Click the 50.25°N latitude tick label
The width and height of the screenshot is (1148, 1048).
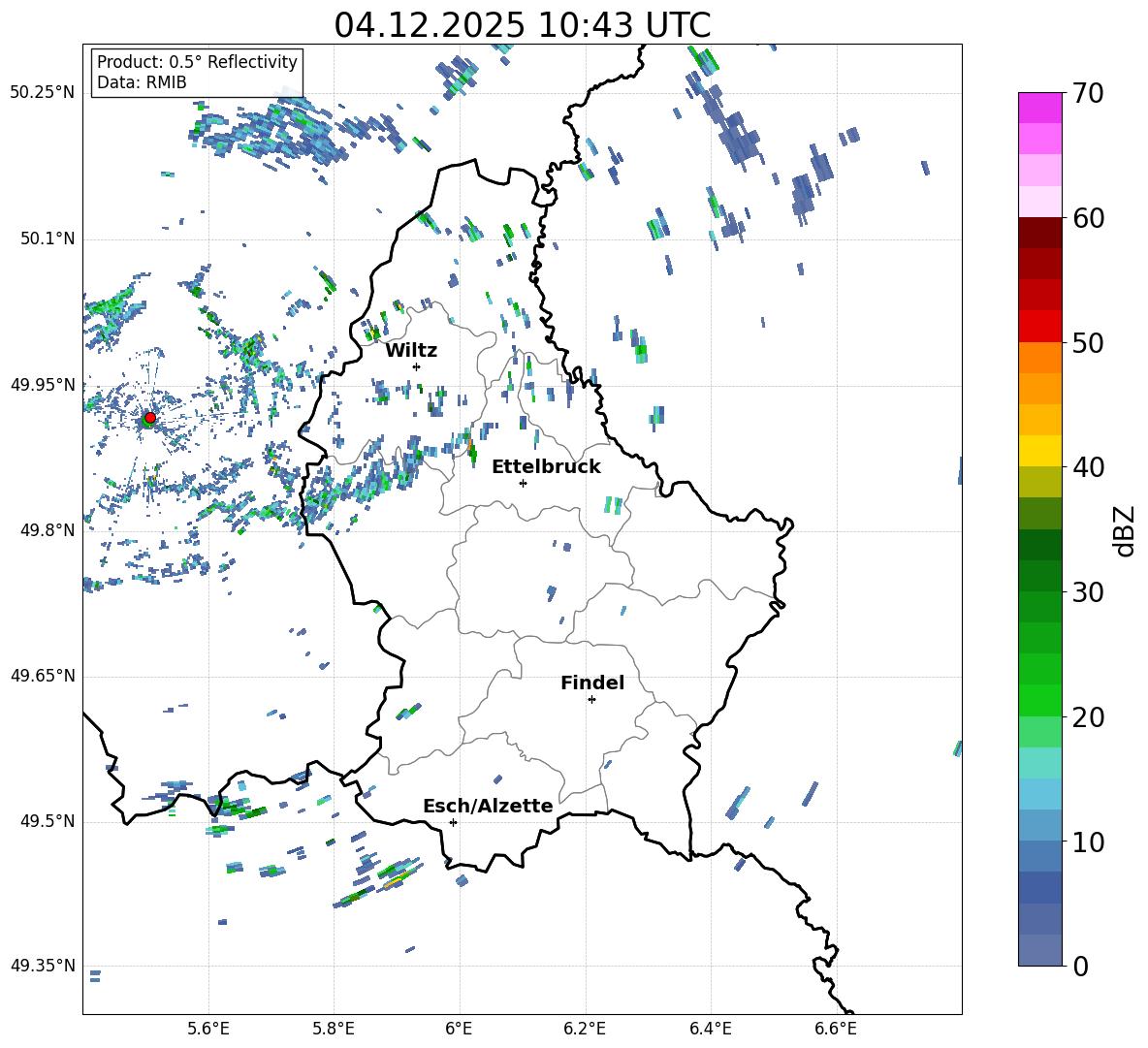click(x=42, y=93)
